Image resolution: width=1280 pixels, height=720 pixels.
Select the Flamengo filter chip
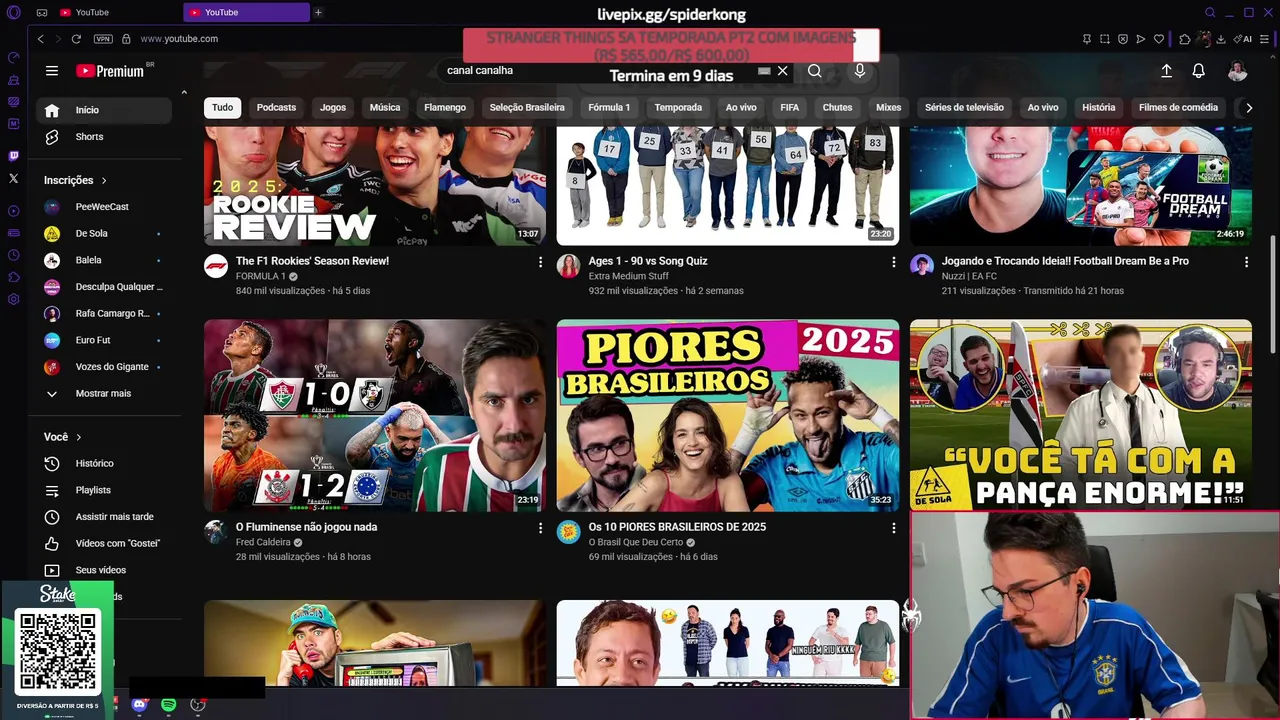click(445, 107)
